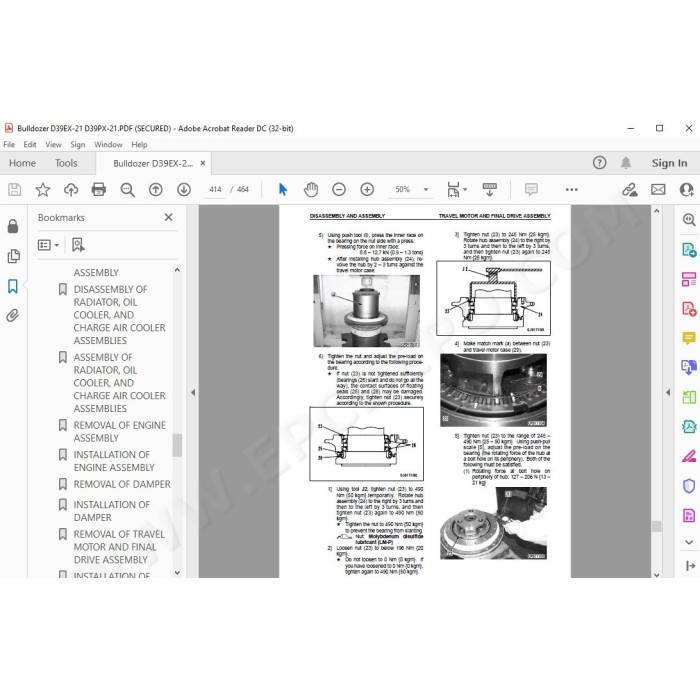Viewport: 700px width, 700px height.
Task: Click the Save file icon in toolbar
Action: point(14,190)
